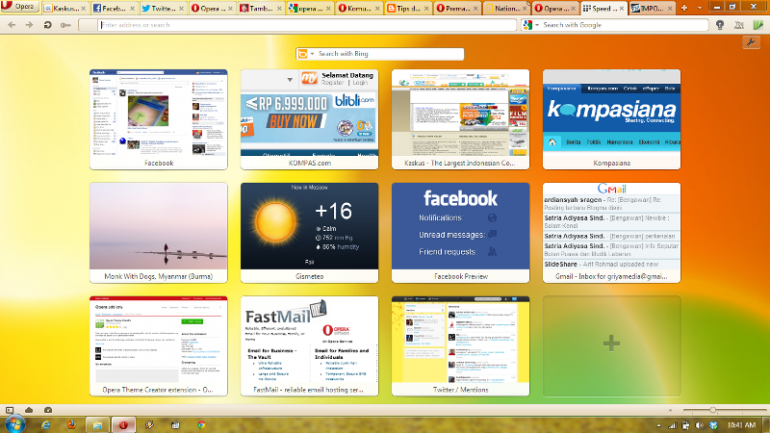The image size is (770, 433).
Task: Open Speed Dial configuration wrench
Action: [x=751, y=43]
